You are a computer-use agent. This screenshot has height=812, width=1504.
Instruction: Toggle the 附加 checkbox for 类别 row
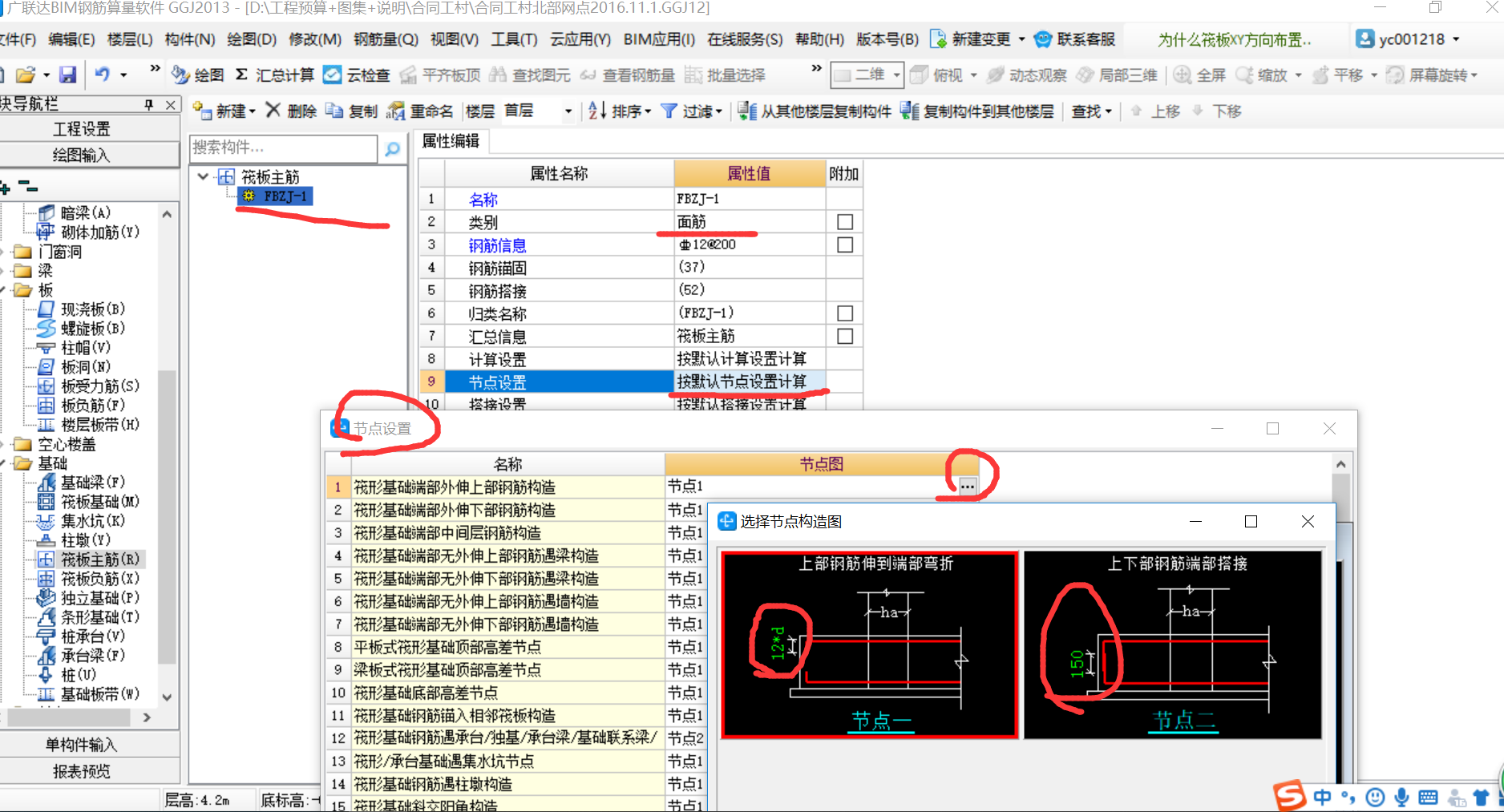click(x=844, y=221)
